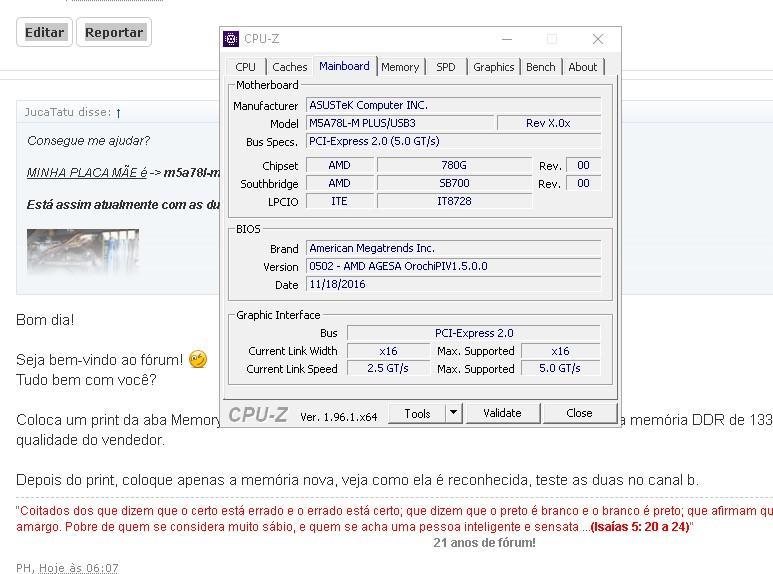Close the CPU-Z window with X
Viewport: 773px width, 574px height.
tap(597, 39)
